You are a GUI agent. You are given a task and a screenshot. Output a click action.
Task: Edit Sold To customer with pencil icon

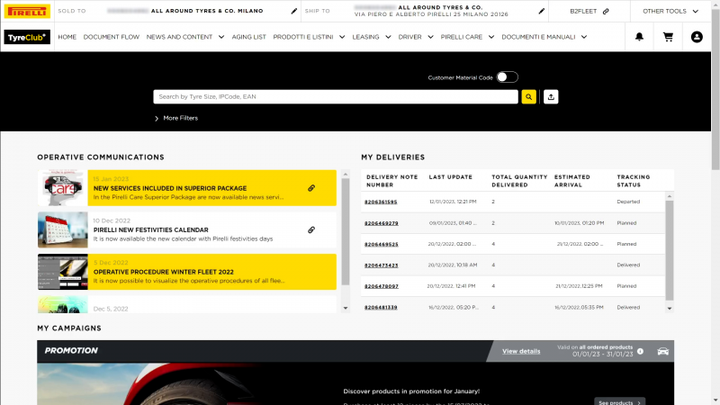tap(294, 11)
